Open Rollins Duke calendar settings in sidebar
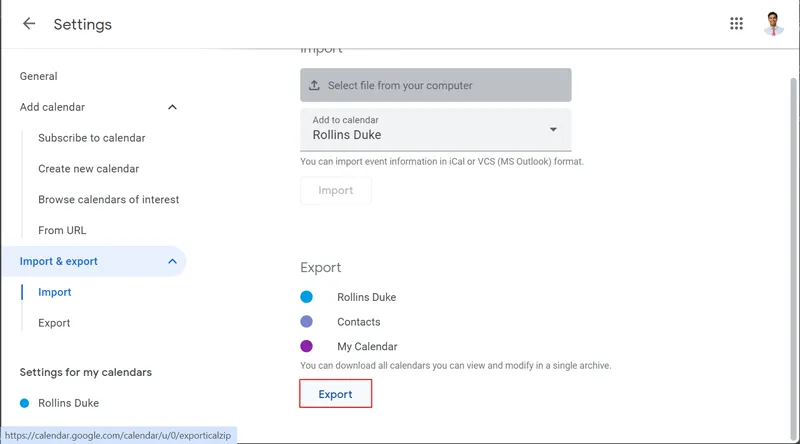Screen dimensions: 800x444 tap(68, 403)
